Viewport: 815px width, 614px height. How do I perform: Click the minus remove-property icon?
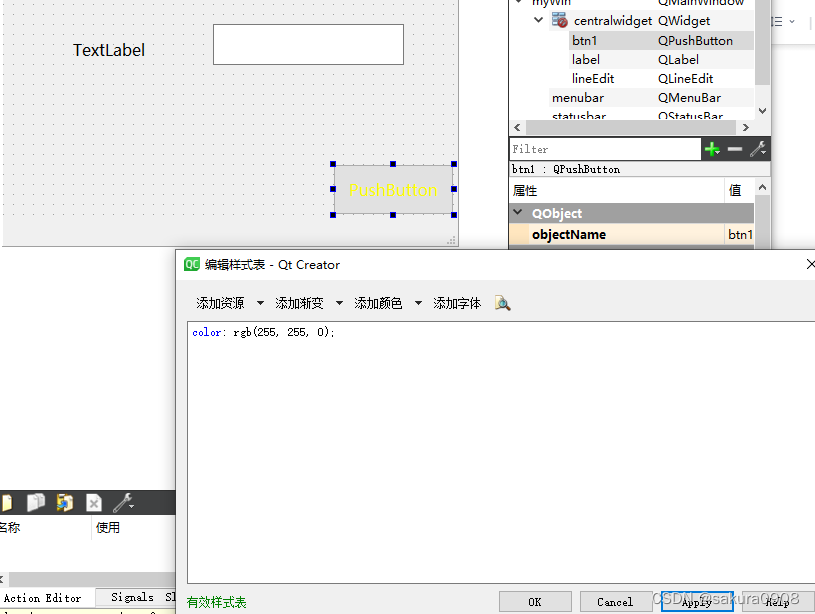coord(734,150)
